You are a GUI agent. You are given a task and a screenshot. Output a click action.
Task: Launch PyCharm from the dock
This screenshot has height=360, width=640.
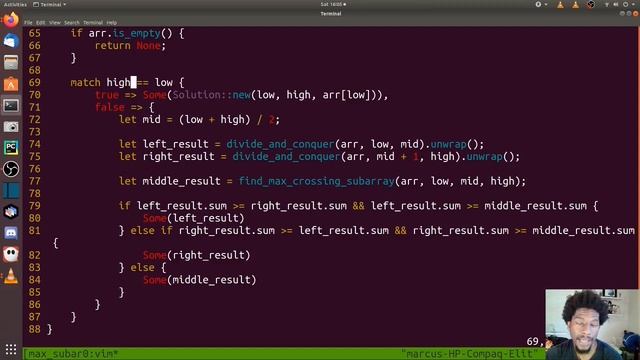click(x=11, y=148)
